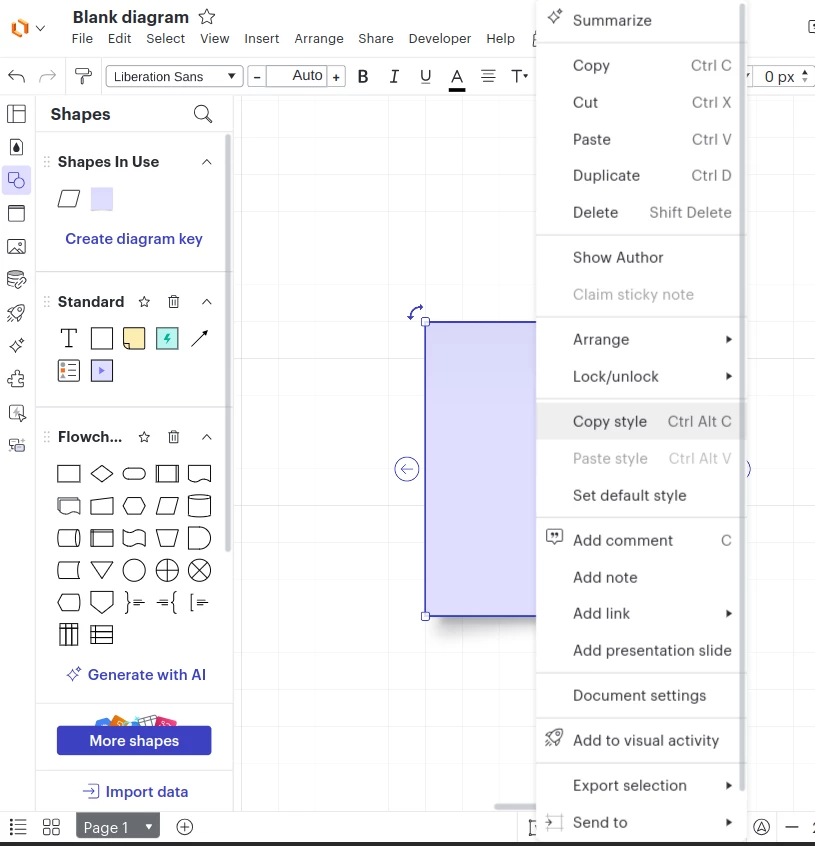Open the text color swatch in the toolbar
This screenshot has width=815, height=846.
[456, 76]
